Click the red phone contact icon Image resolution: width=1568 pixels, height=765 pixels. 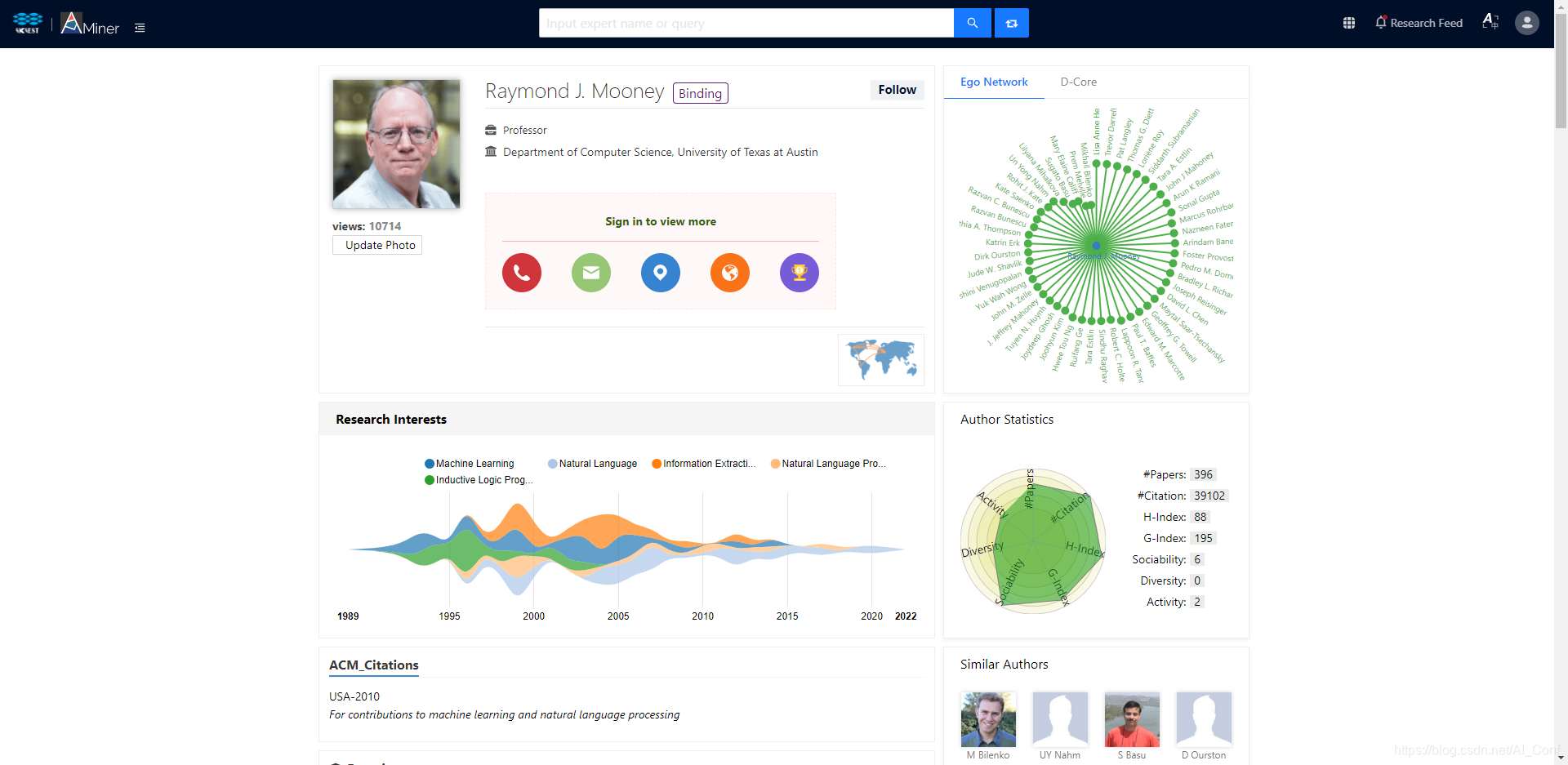(522, 273)
